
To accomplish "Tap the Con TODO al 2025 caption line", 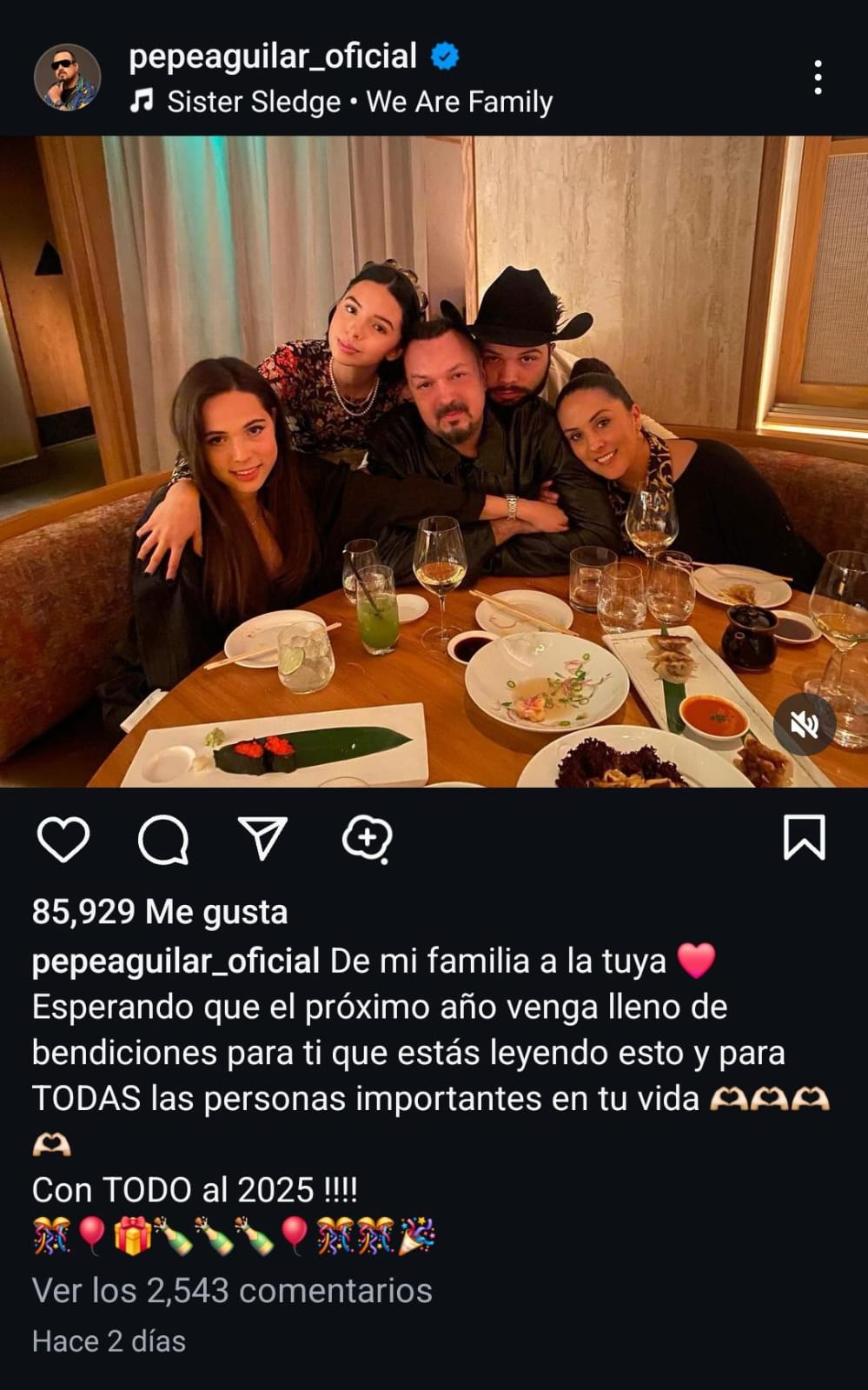I will coord(195,1189).
